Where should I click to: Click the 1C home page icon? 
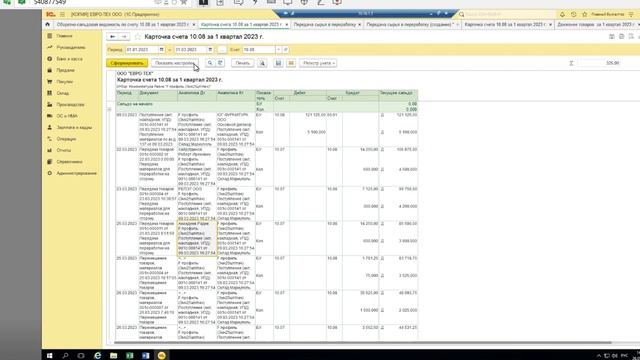click(x=48, y=24)
